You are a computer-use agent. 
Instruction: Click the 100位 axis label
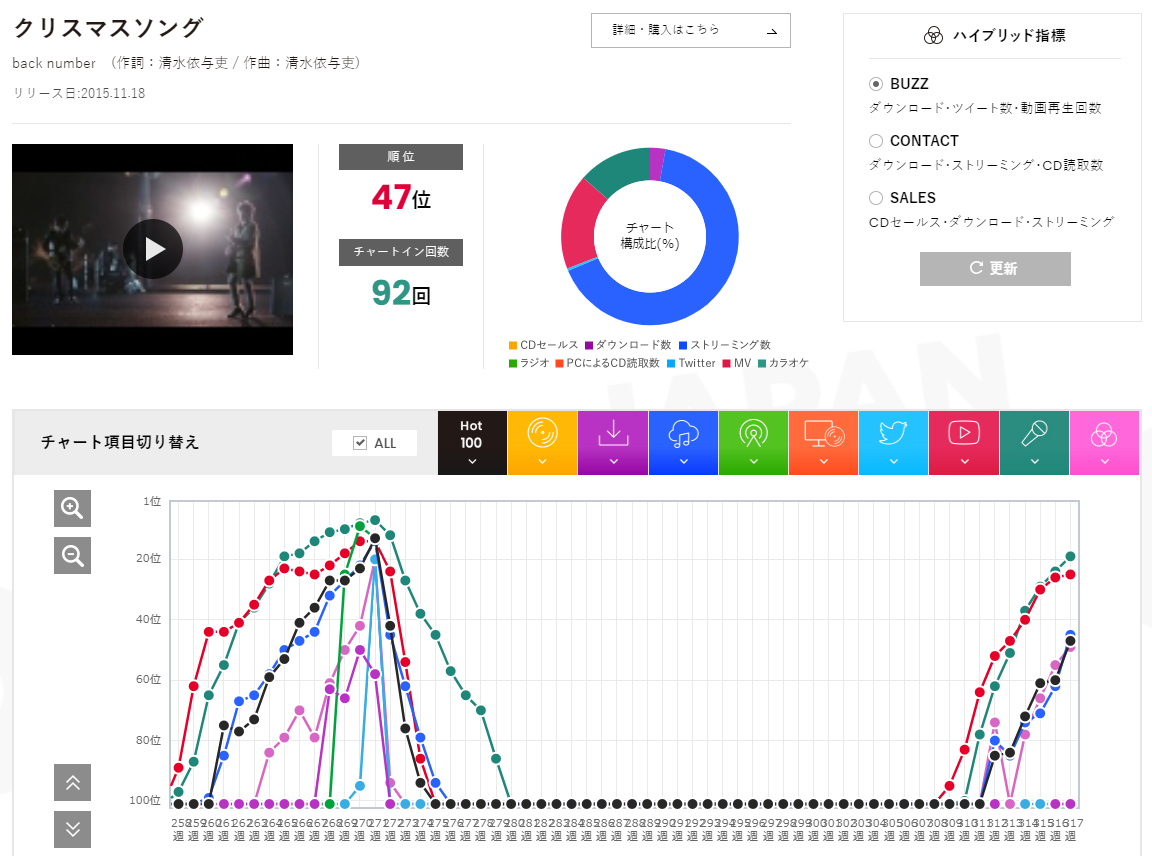click(x=145, y=800)
